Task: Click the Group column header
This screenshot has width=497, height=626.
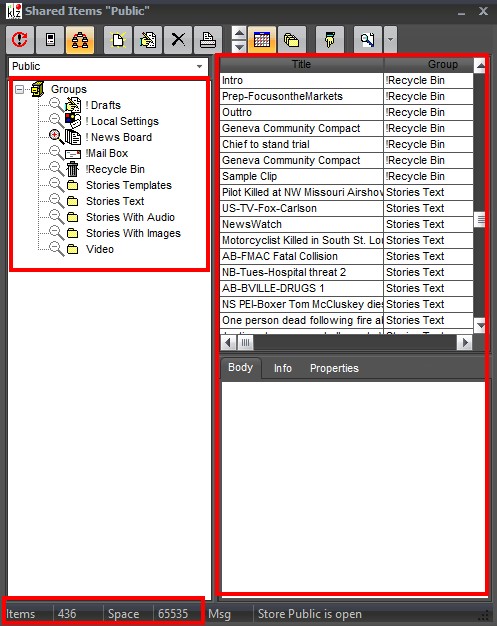Action: click(429, 64)
